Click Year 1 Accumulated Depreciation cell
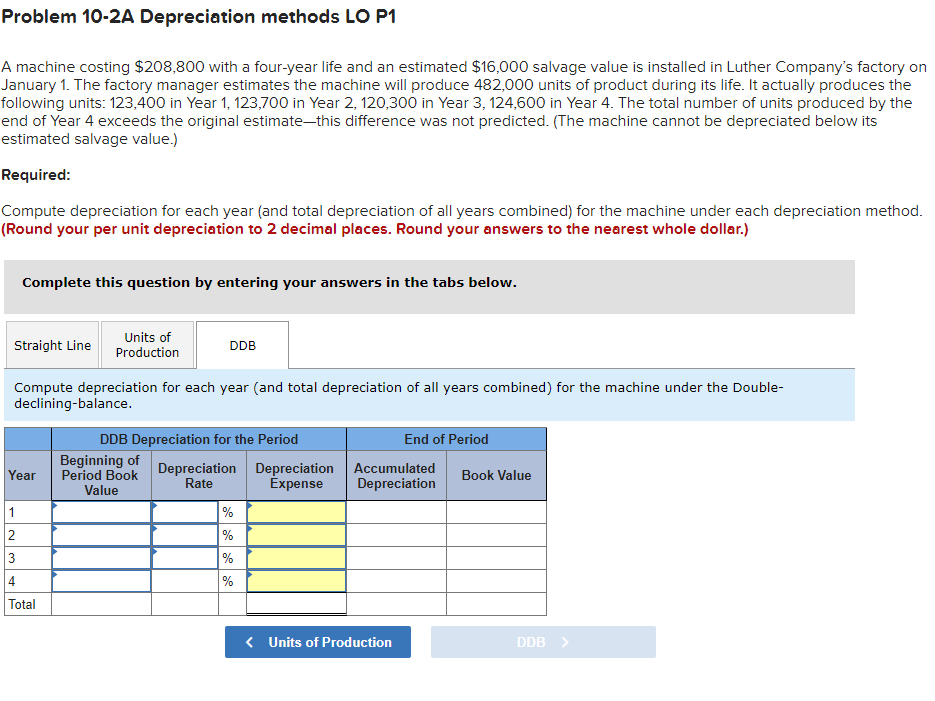 [397, 512]
